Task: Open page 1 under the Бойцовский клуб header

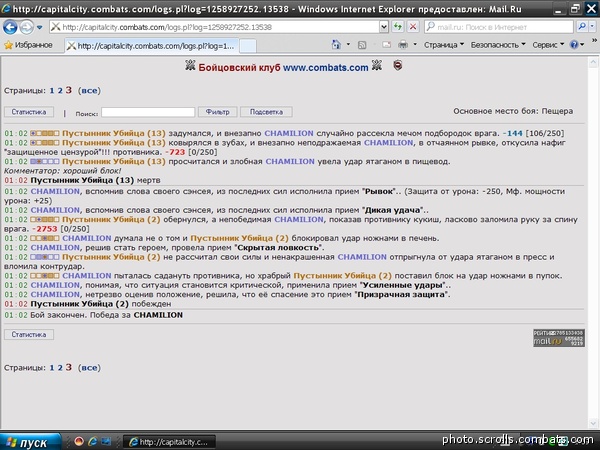Action: pyautogui.click(x=52, y=91)
